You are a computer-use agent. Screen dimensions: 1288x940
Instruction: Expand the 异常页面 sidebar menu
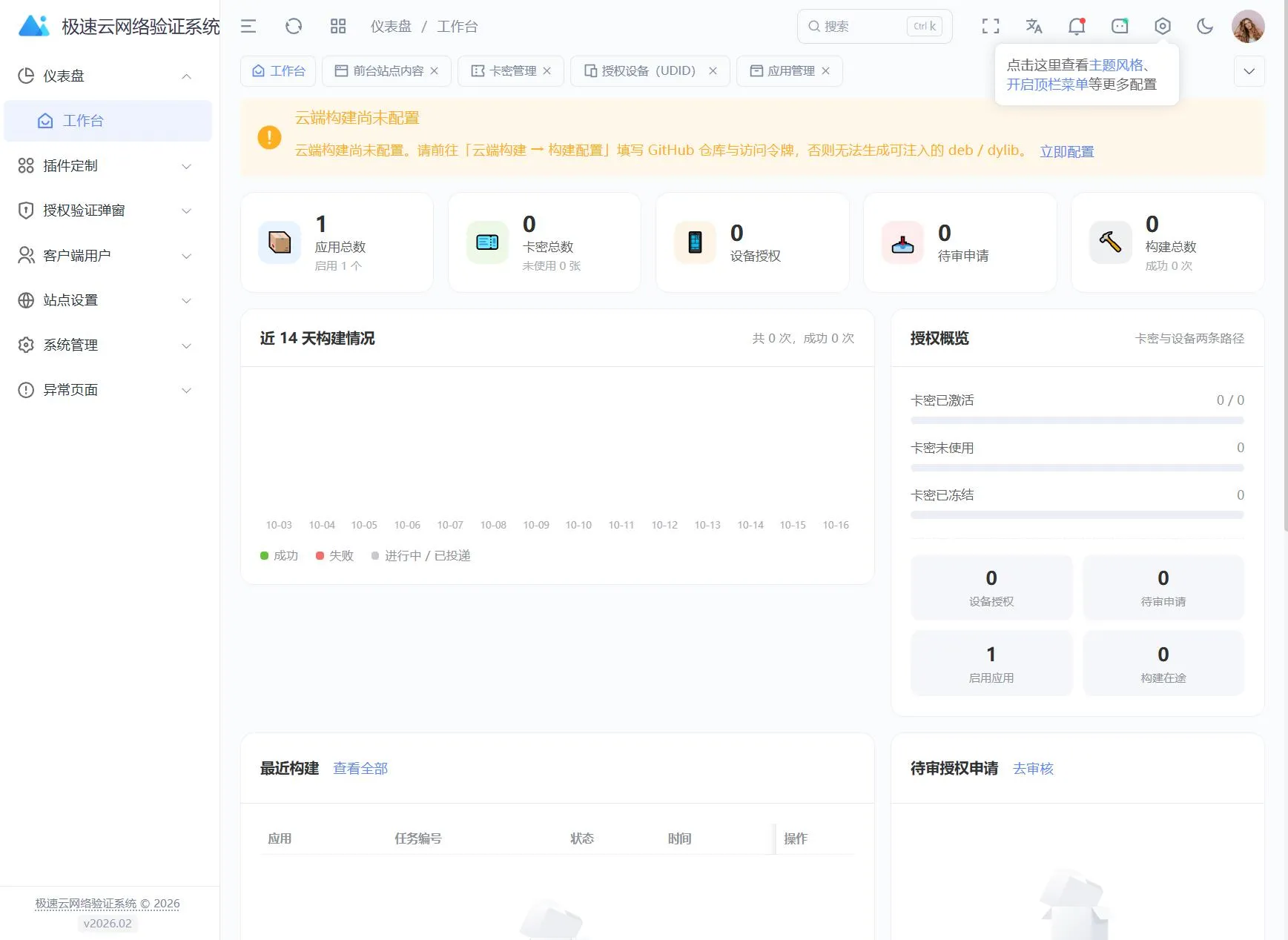(108, 390)
